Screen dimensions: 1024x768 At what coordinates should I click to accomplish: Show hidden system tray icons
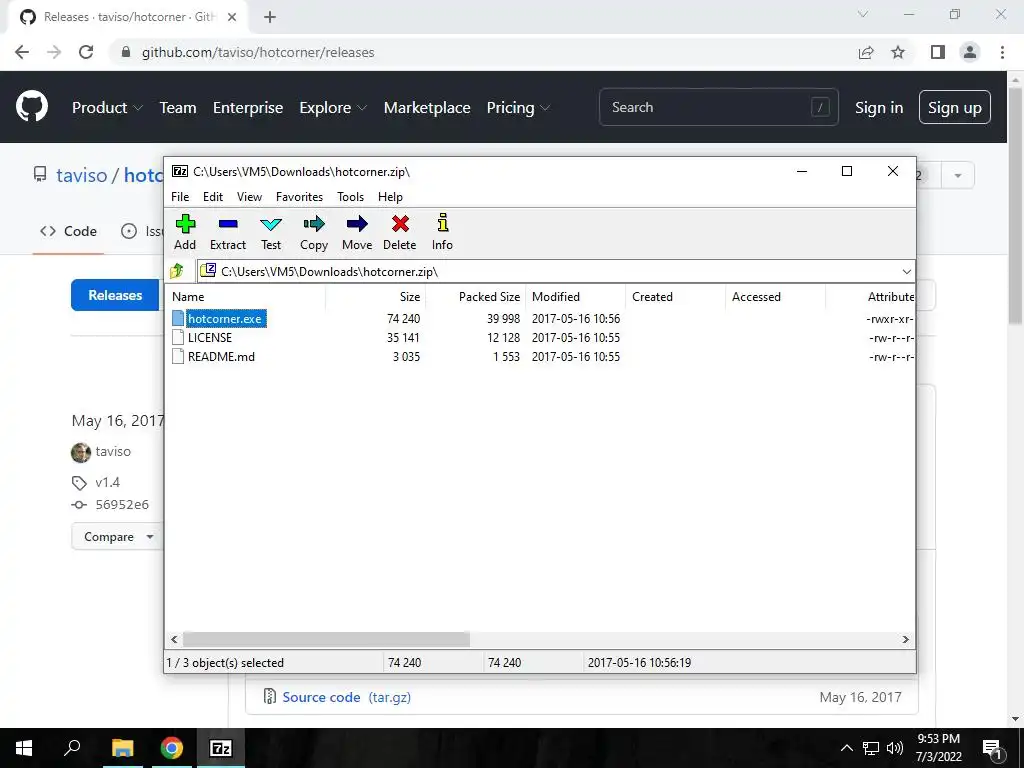point(846,748)
